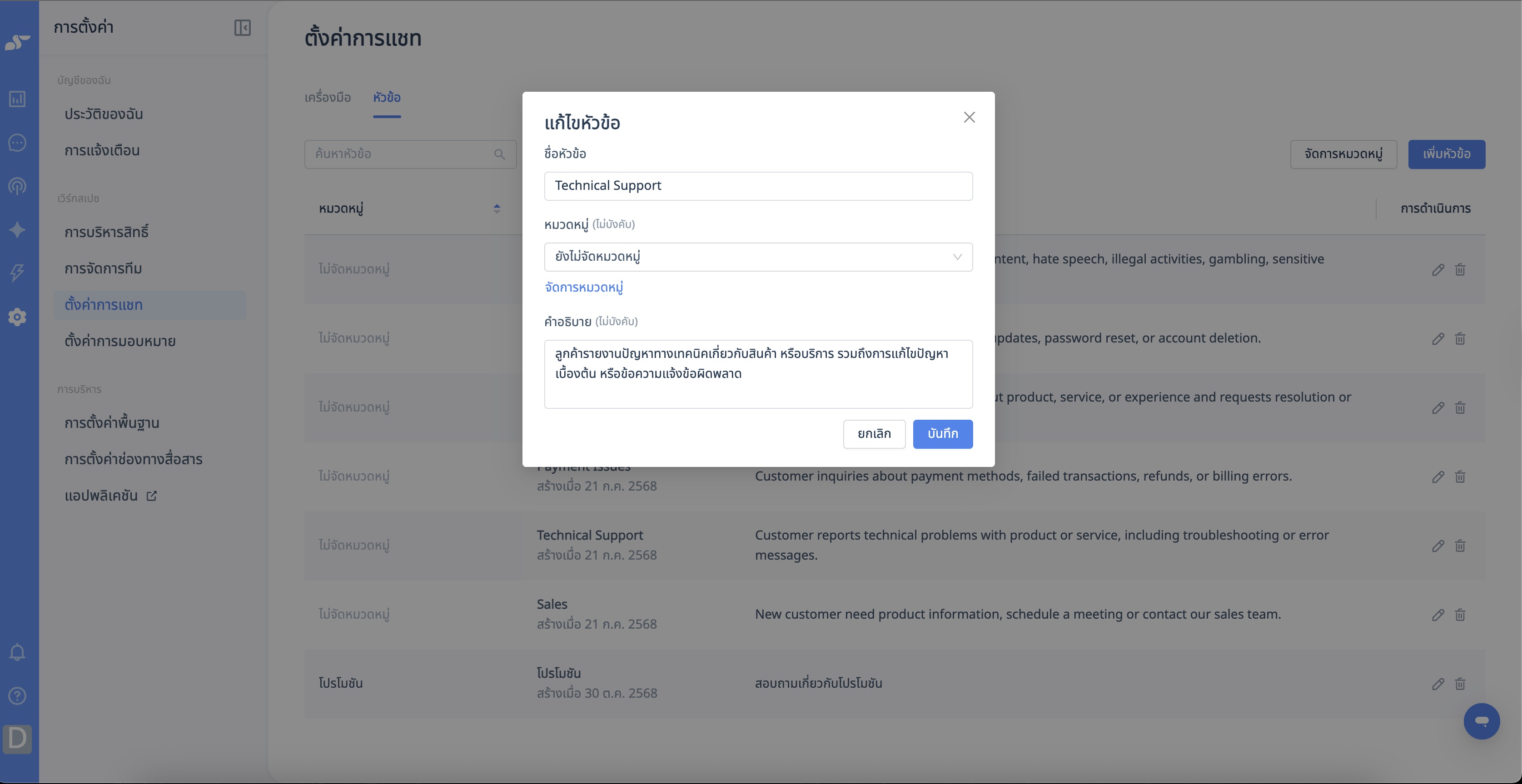Delete the Technical Support row

tap(1460, 546)
